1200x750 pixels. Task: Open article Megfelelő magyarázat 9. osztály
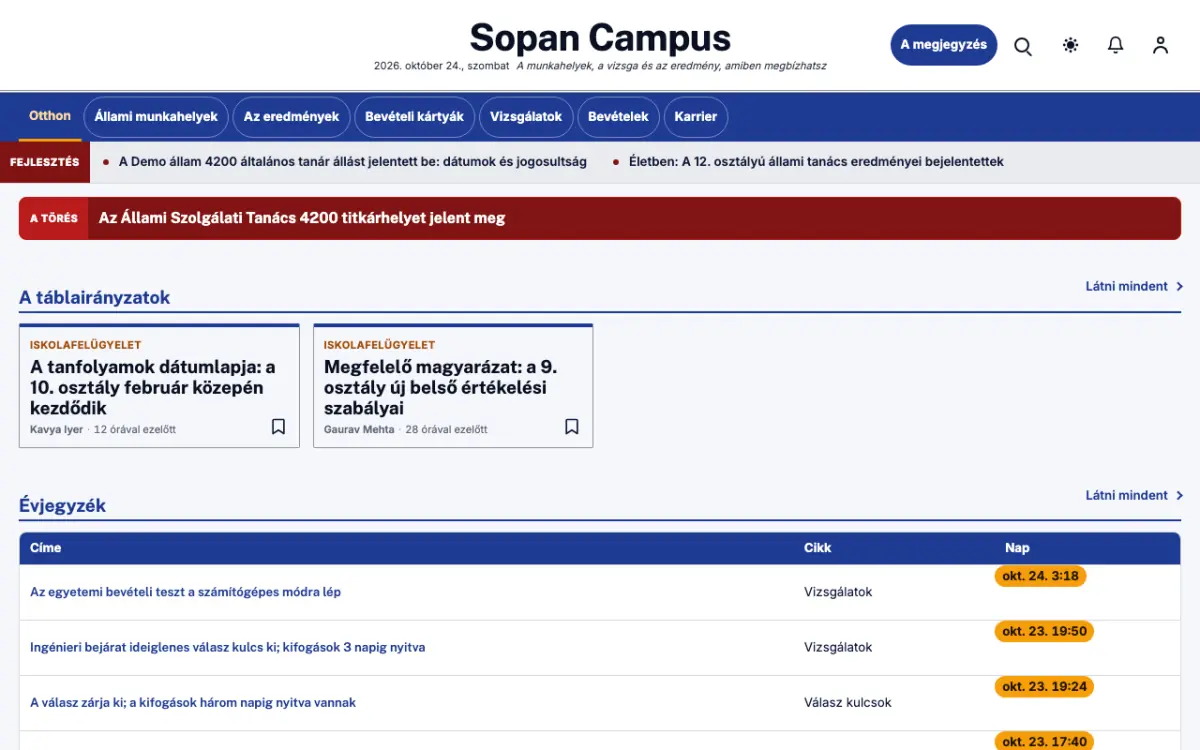[440, 387]
